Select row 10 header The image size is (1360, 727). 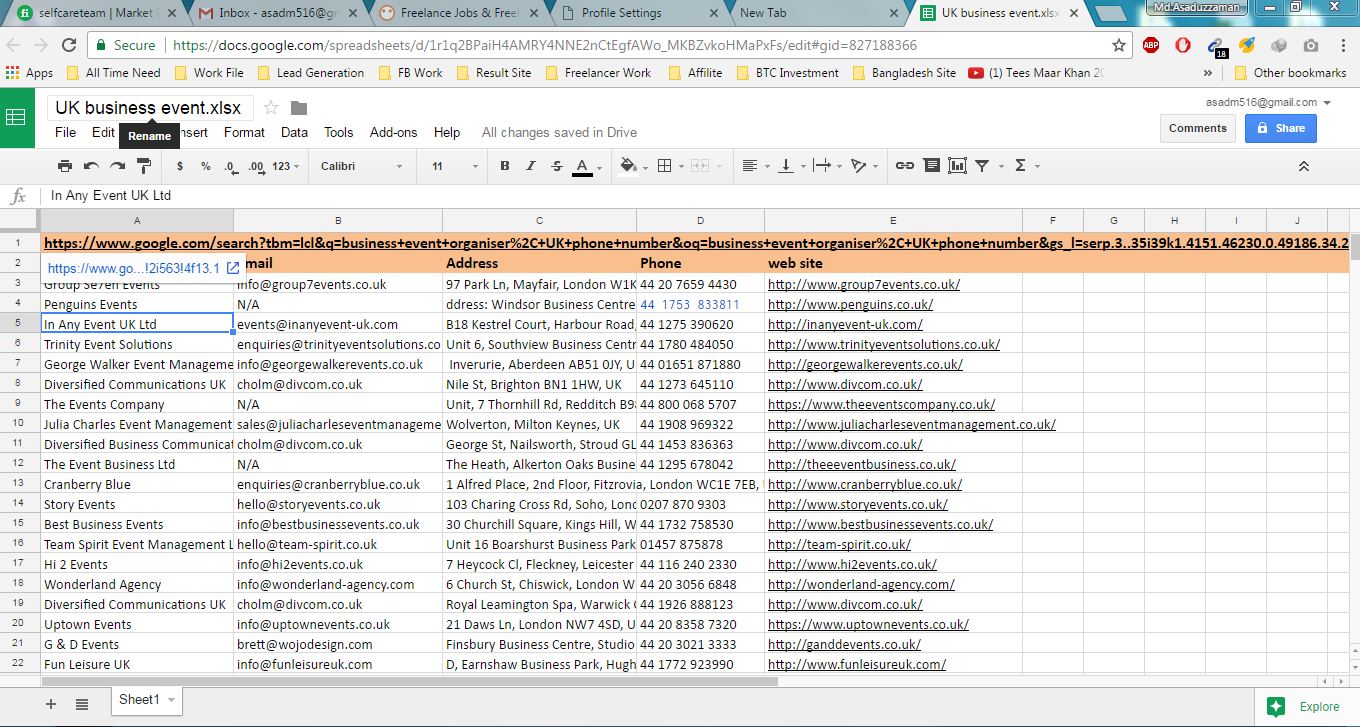[x=20, y=424]
